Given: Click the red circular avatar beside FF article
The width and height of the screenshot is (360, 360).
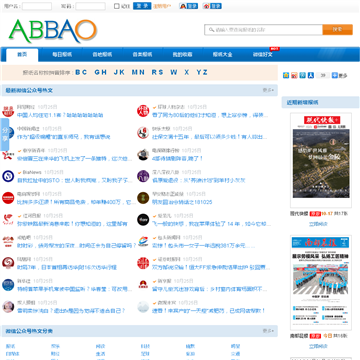Looking at the screenshot, I should click(x=143, y=263).
